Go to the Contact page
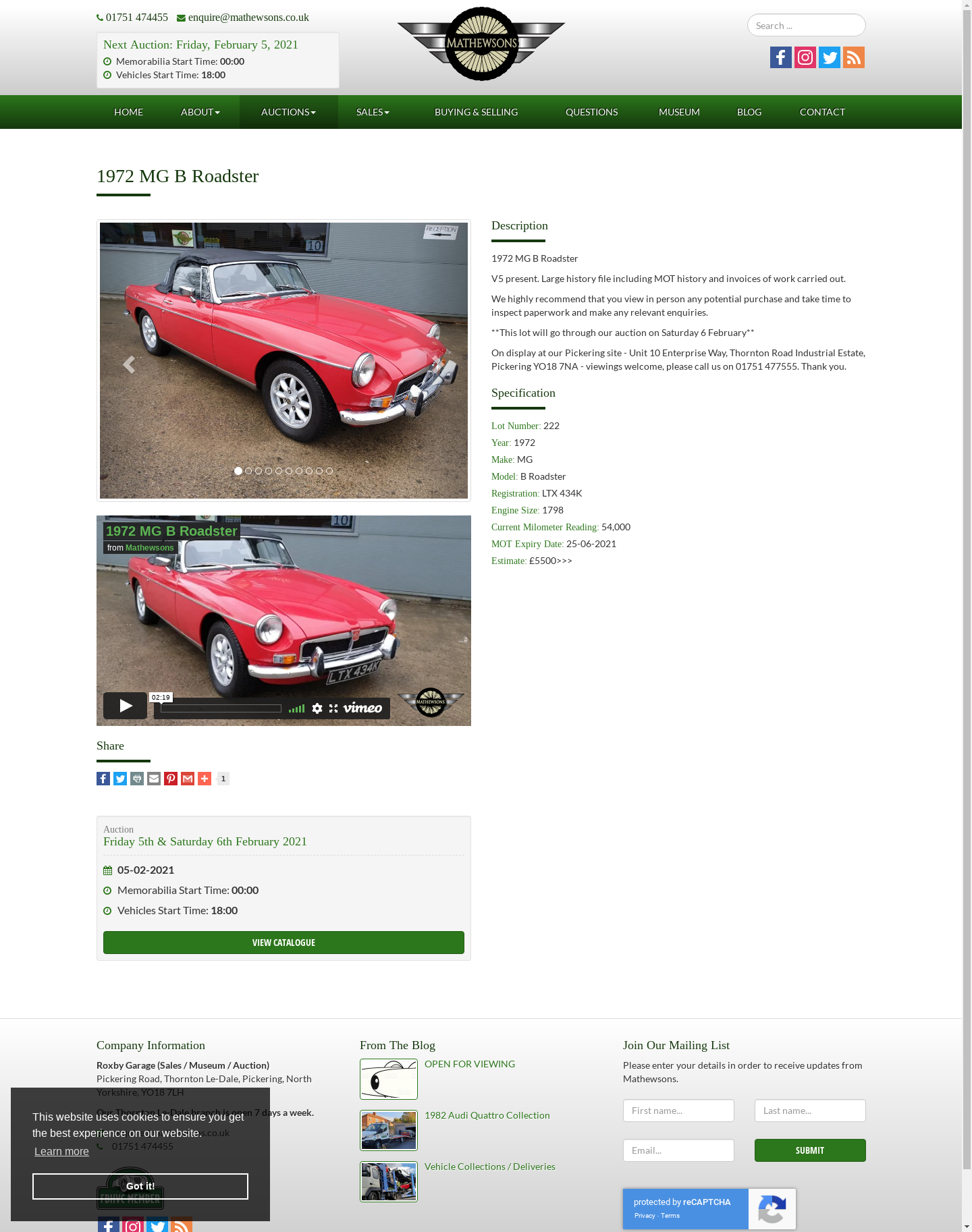The width and height of the screenshot is (972, 1232). (822, 112)
